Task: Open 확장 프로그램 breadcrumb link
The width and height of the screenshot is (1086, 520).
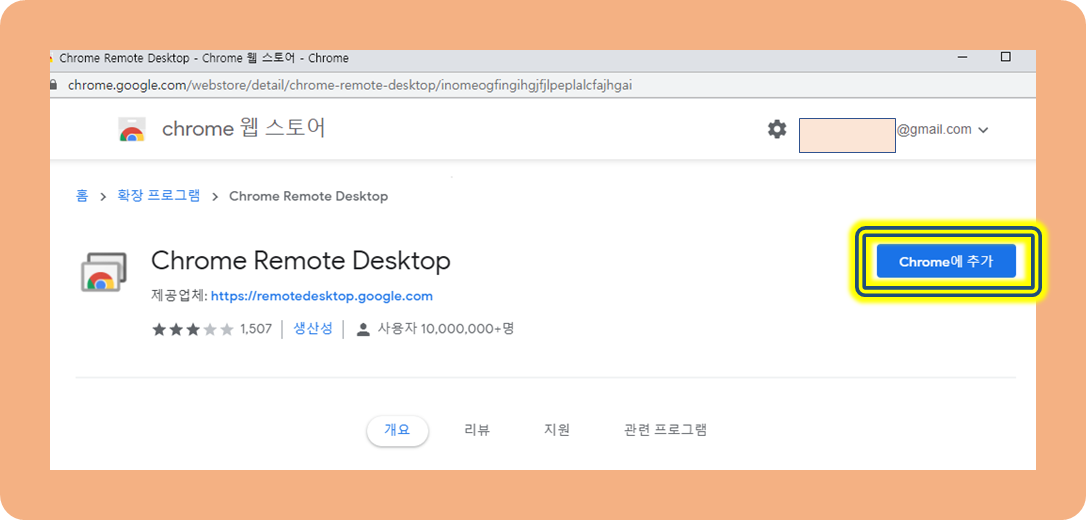Action: (x=159, y=196)
